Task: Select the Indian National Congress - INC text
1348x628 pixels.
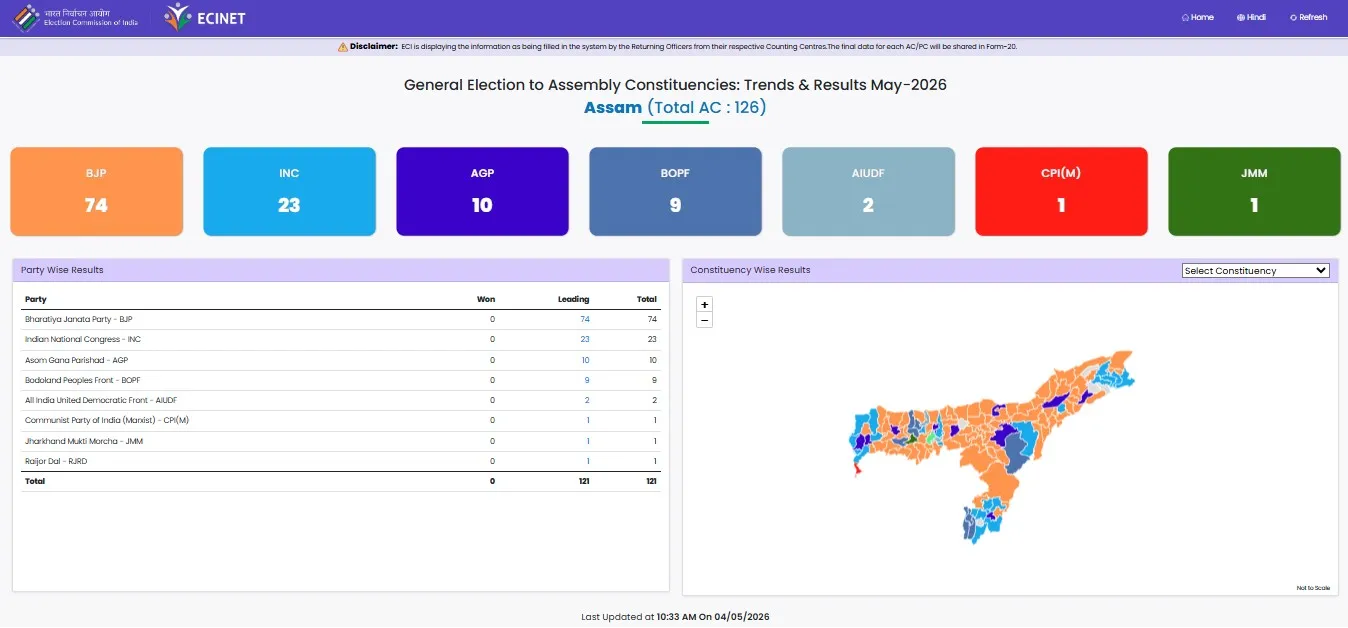Action: tap(83, 339)
